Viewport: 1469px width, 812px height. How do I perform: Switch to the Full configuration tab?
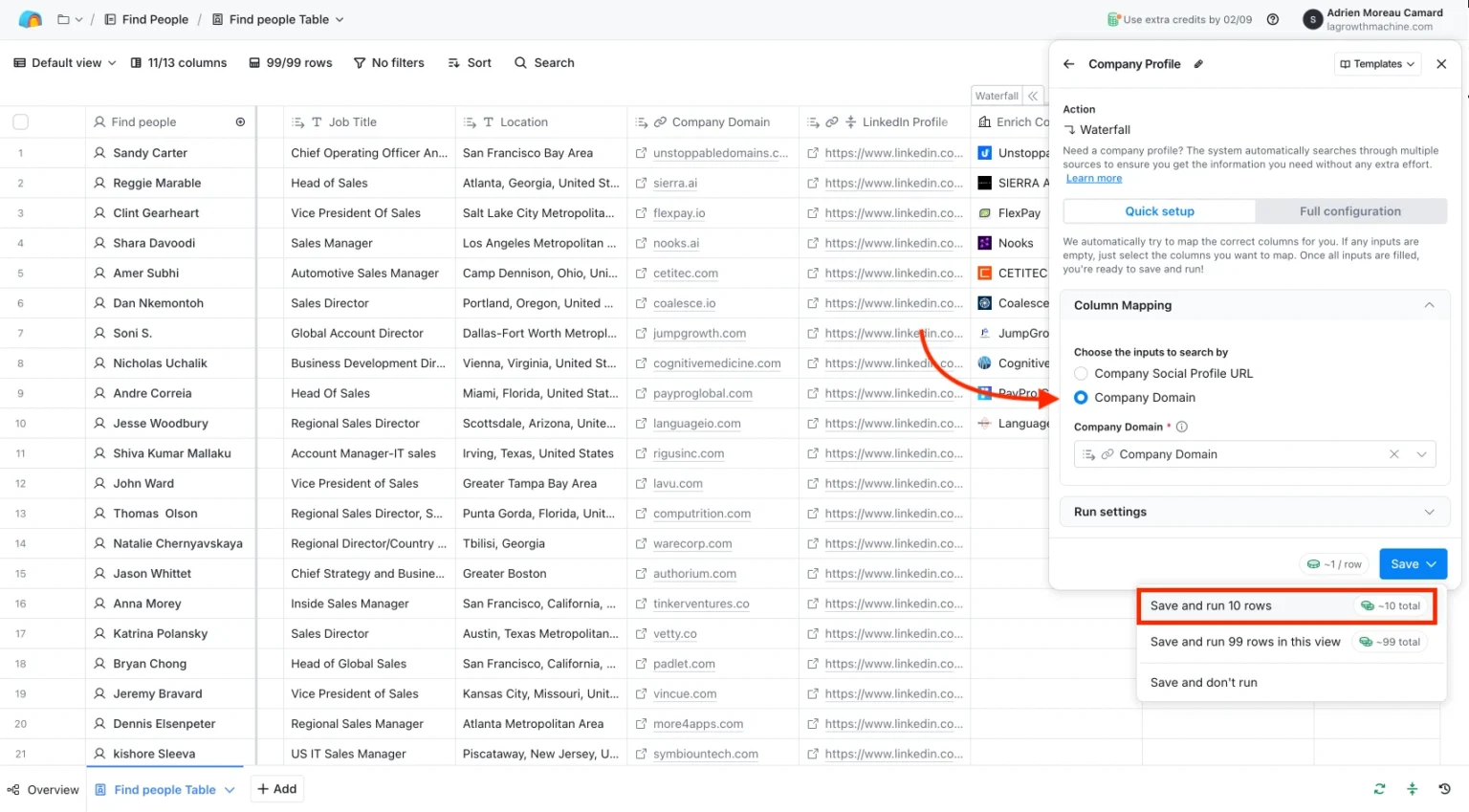(x=1349, y=211)
